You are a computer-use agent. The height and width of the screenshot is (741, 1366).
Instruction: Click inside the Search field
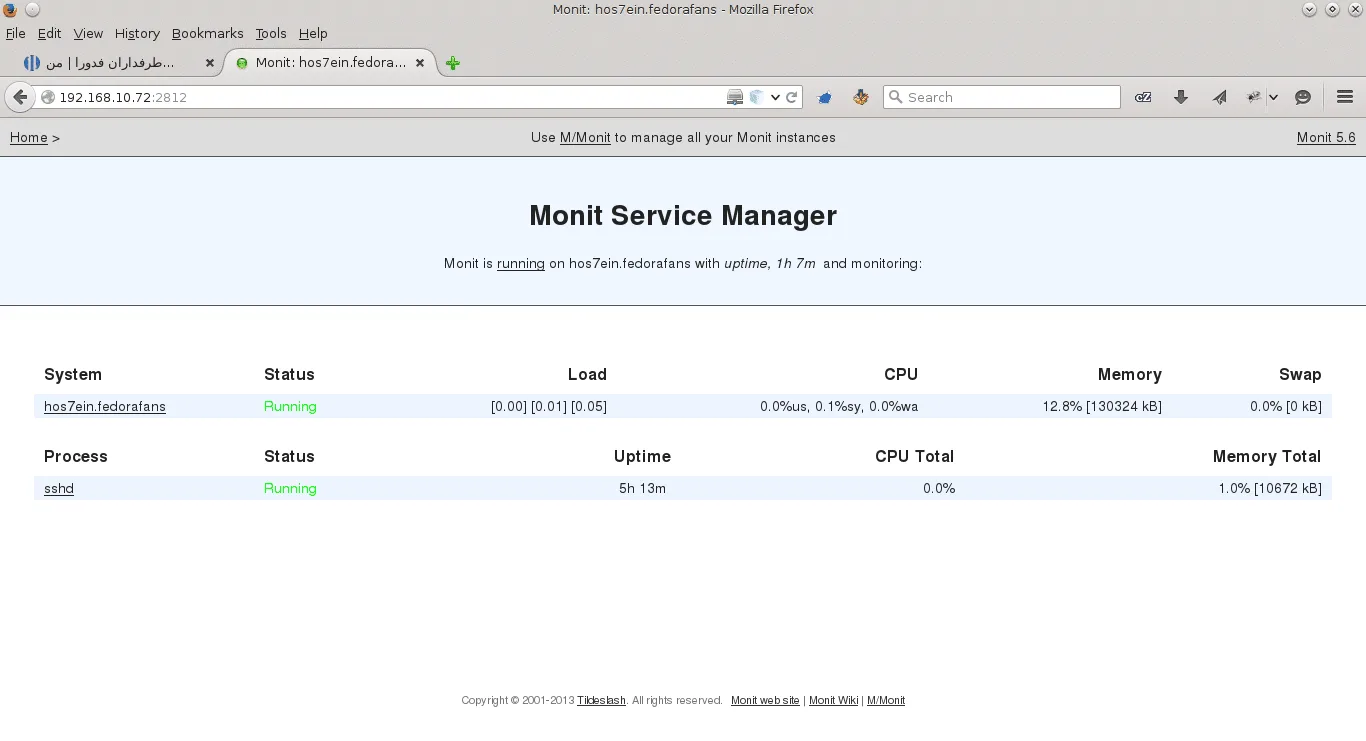pos(1000,97)
